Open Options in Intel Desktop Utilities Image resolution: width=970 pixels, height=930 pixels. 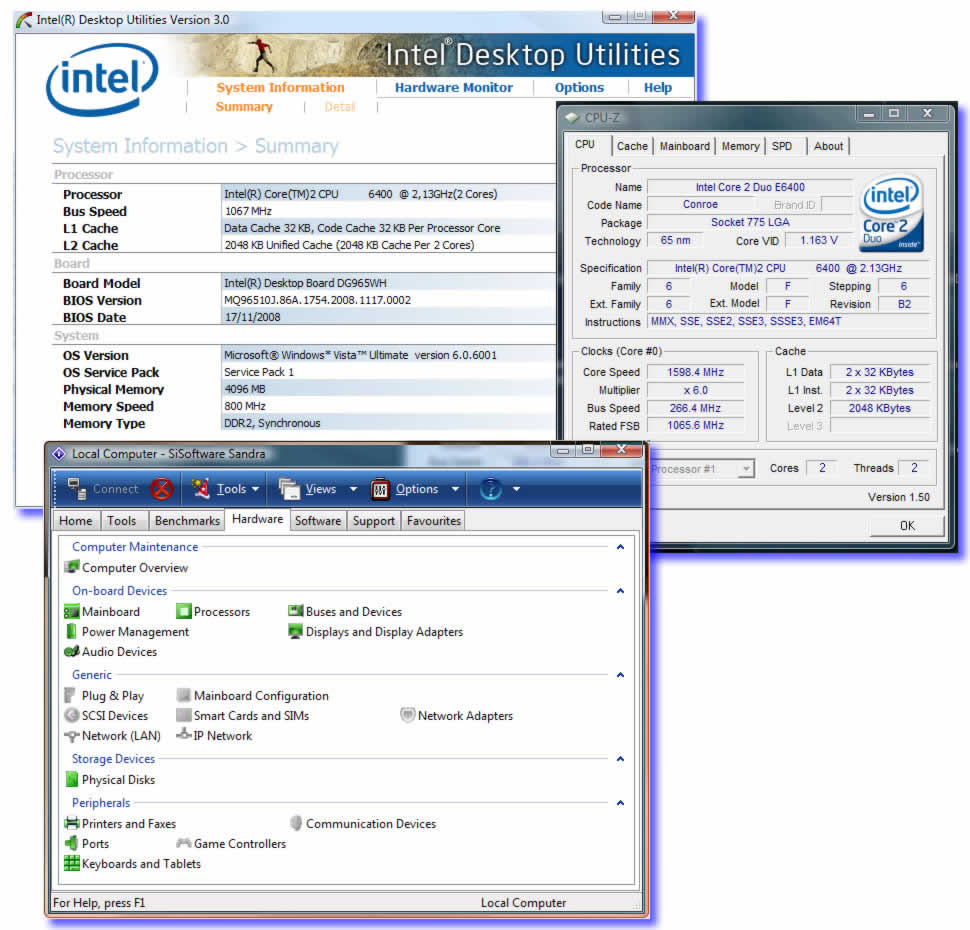(x=579, y=88)
